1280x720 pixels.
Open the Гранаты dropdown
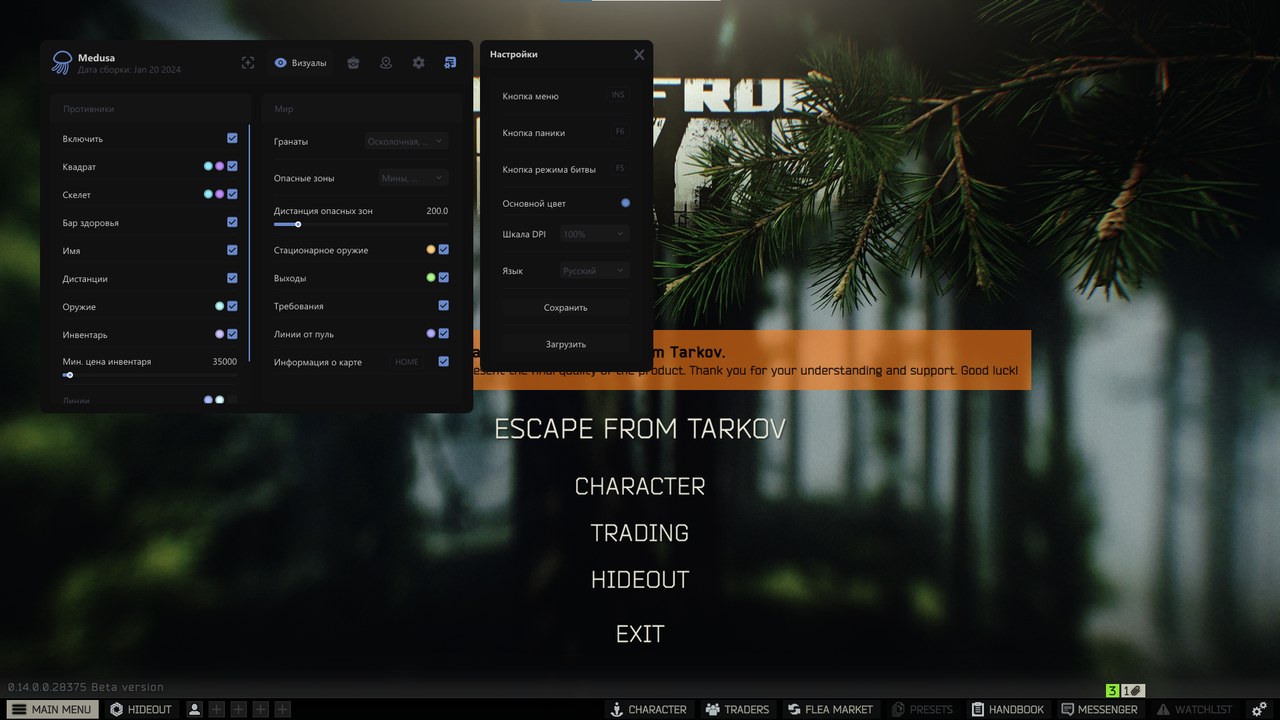(406, 141)
